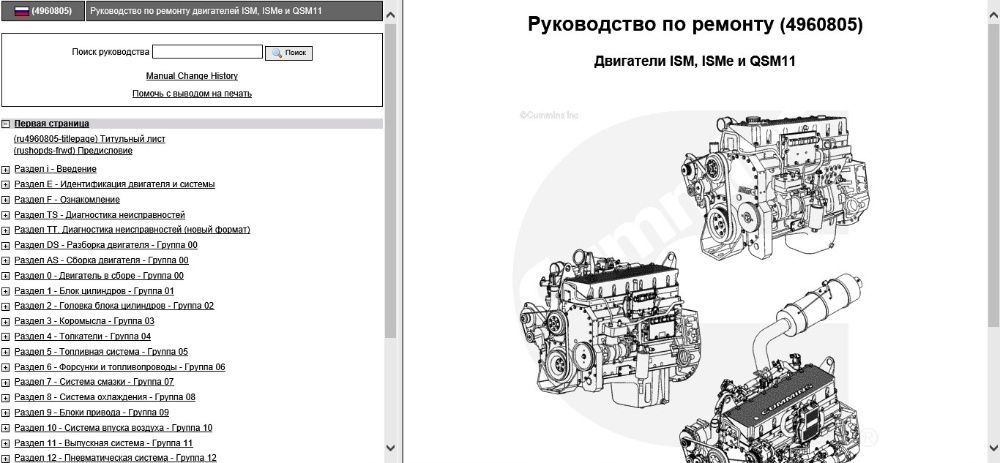Click the left panel scroll-down arrow
Image resolution: width=1000 pixels, height=463 pixels.
pyautogui.click(x=390, y=449)
